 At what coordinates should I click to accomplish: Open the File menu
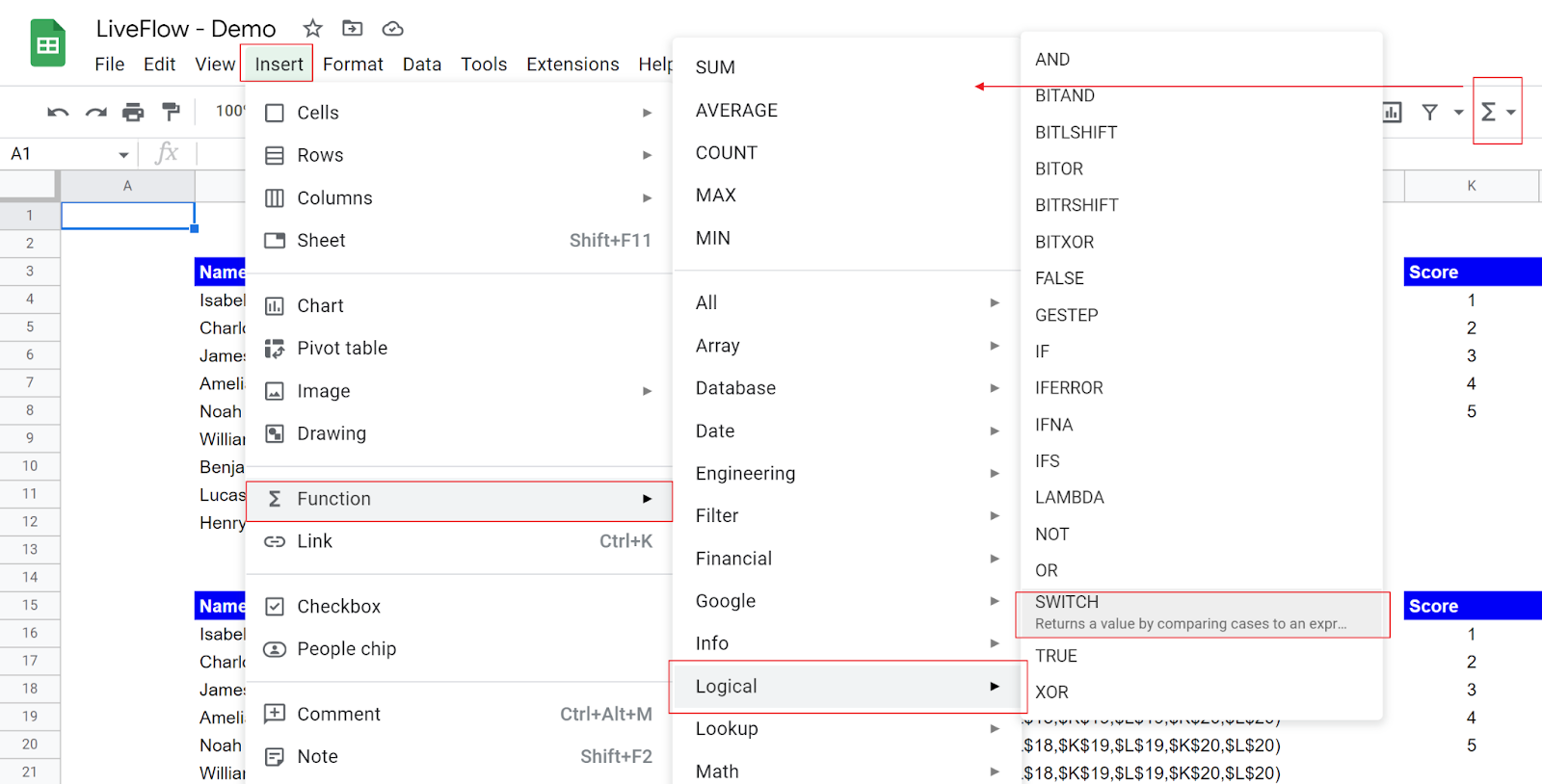pyautogui.click(x=110, y=65)
